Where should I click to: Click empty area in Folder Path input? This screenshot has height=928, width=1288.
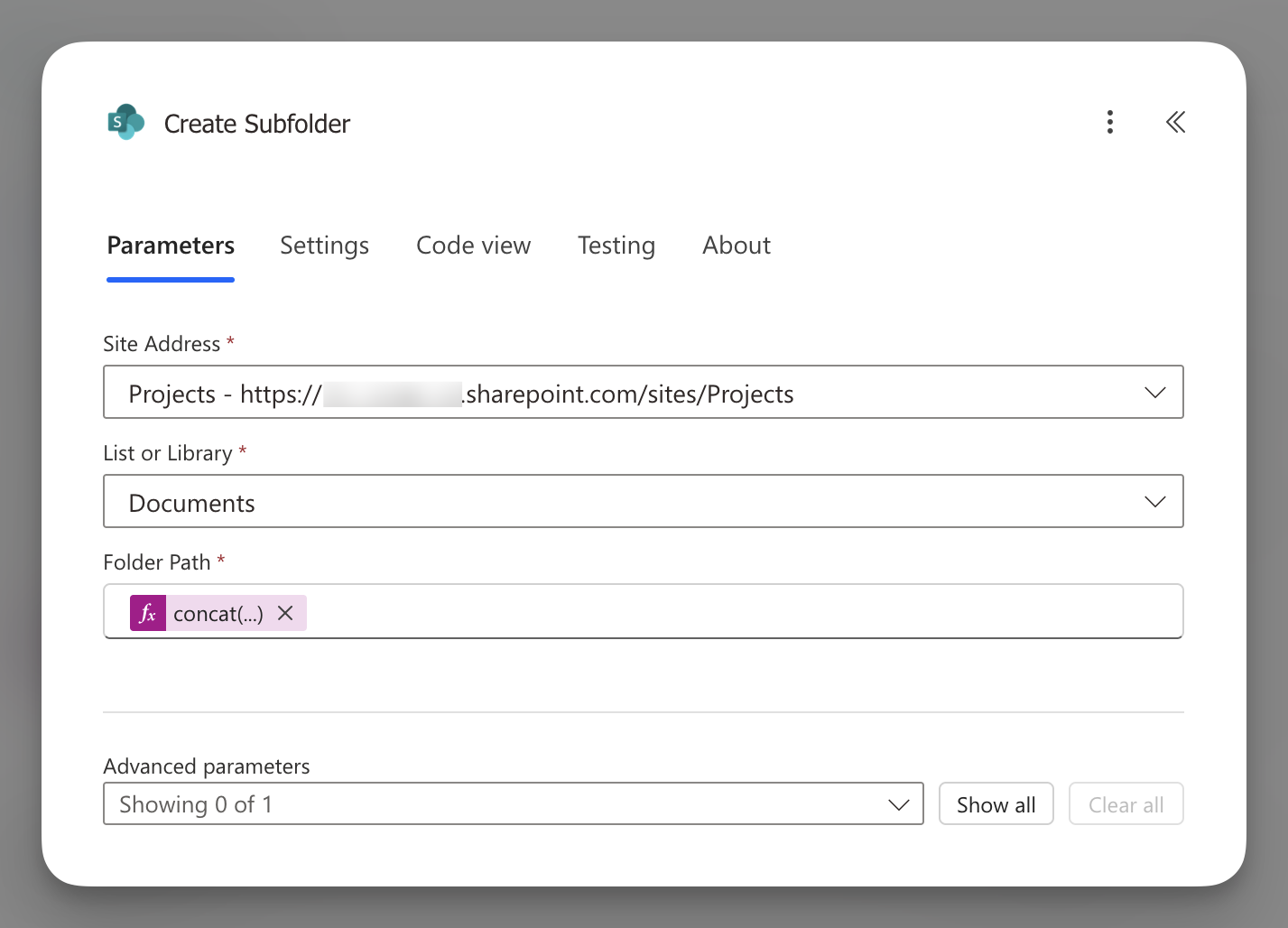(x=740, y=612)
